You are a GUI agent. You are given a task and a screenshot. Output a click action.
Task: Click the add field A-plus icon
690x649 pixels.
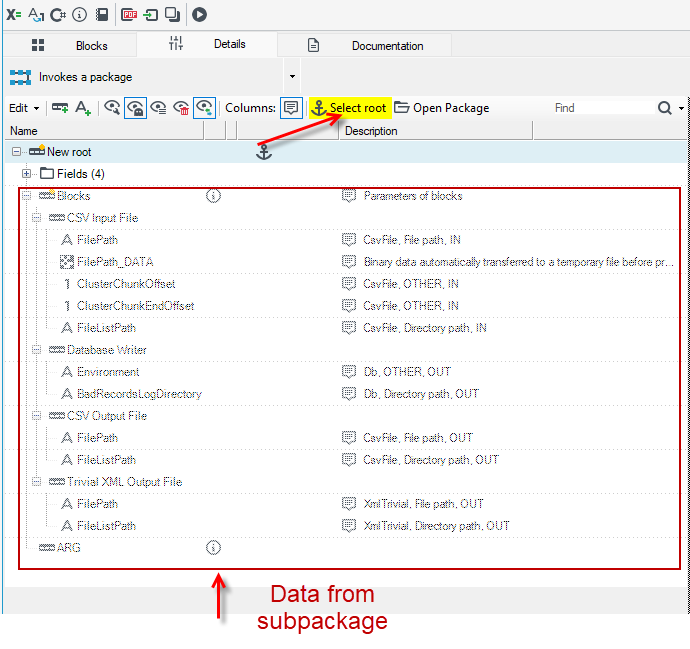(83, 108)
